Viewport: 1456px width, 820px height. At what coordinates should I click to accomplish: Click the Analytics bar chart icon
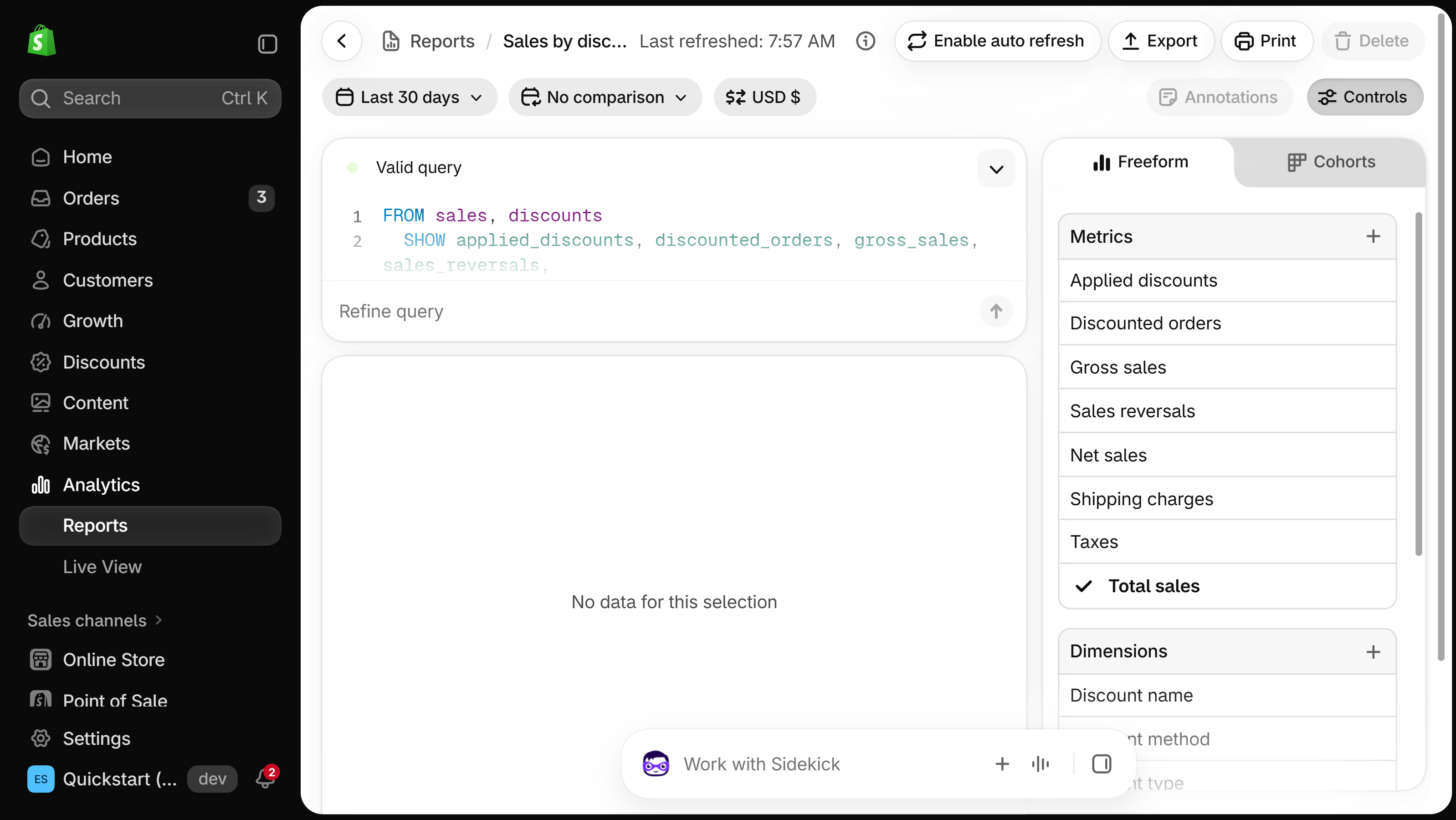(x=41, y=484)
